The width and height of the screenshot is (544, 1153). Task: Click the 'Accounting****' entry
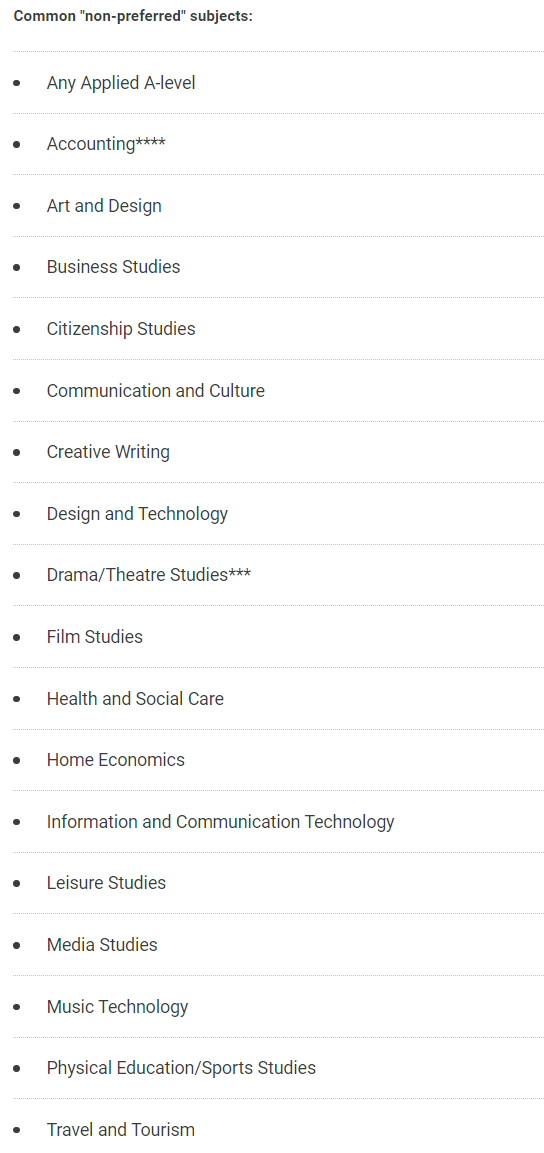tap(106, 144)
